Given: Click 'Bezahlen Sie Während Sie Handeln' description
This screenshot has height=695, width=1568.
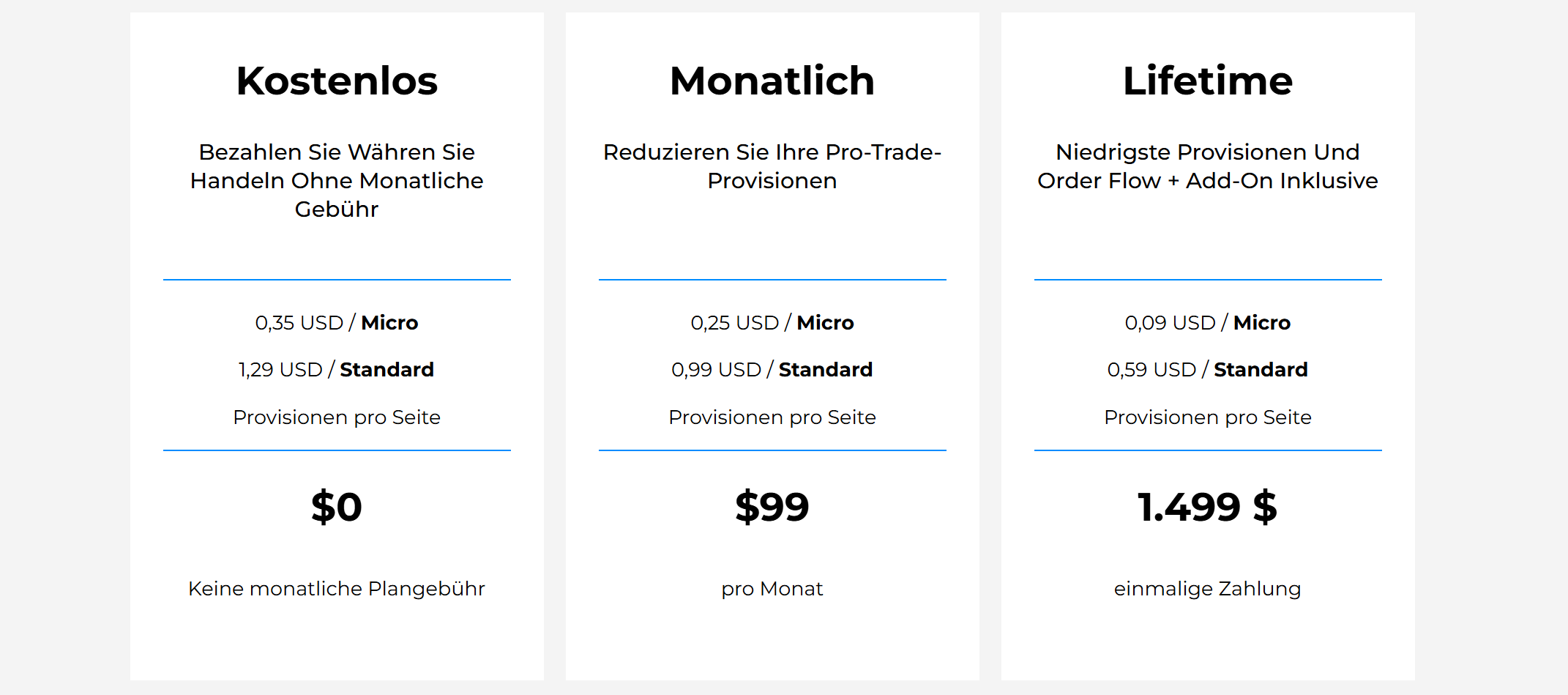Looking at the screenshot, I should tap(337, 180).
